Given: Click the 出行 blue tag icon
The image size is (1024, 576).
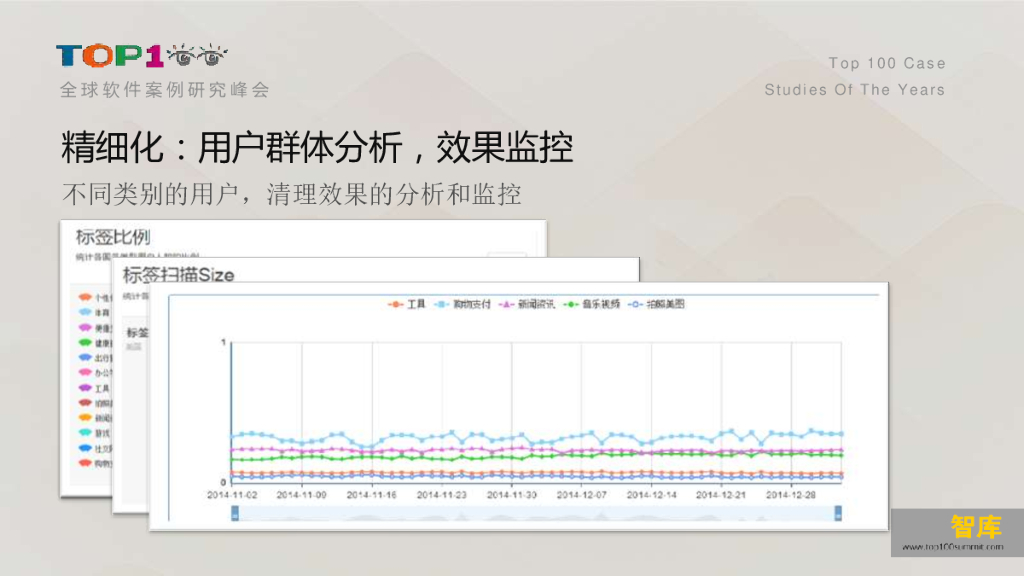Looking at the screenshot, I should pos(86,358).
